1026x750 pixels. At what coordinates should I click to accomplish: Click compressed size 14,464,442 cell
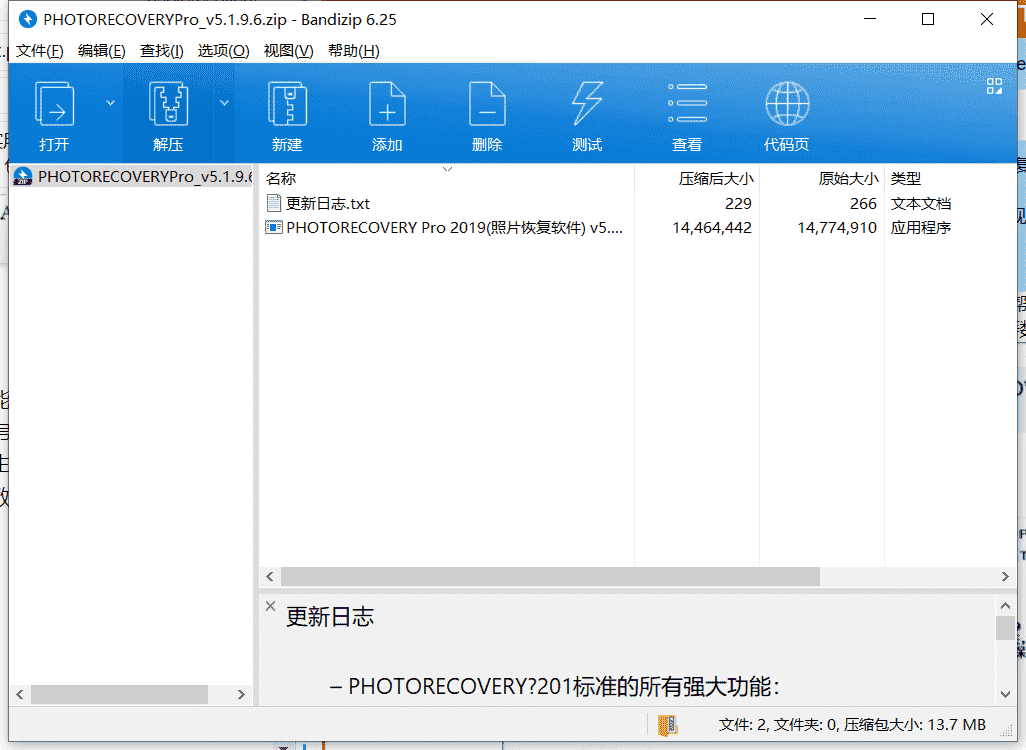712,228
